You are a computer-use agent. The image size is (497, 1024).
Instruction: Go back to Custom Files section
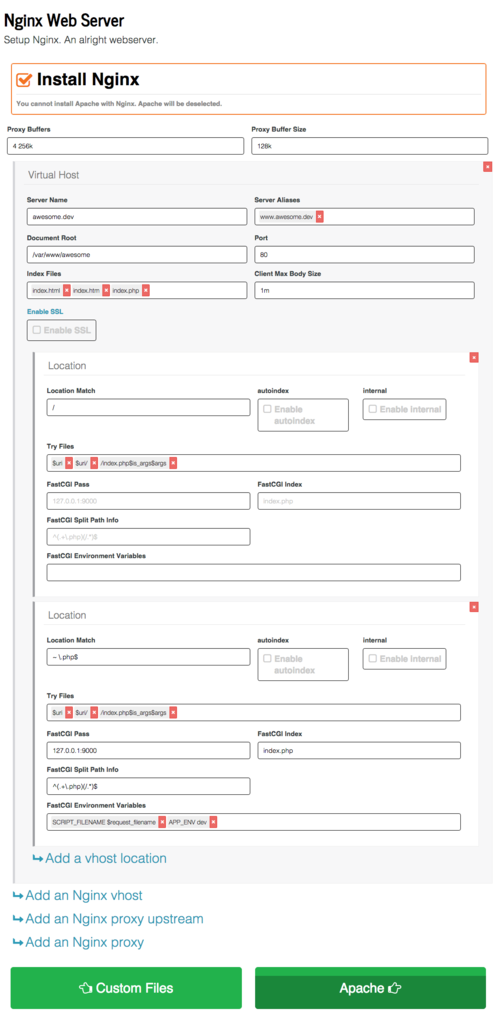(x=126, y=988)
